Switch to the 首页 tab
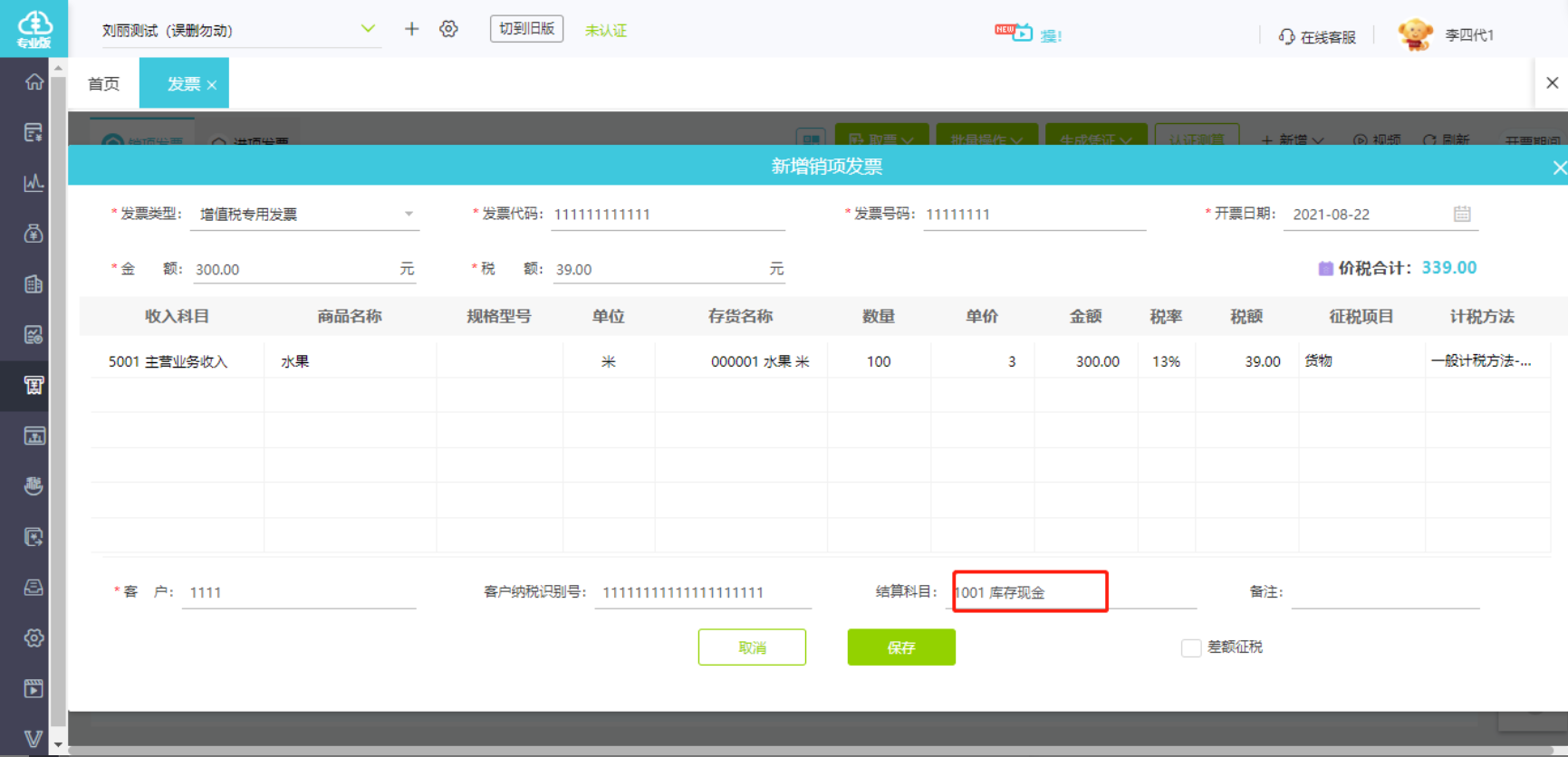 pyautogui.click(x=103, y=83)
